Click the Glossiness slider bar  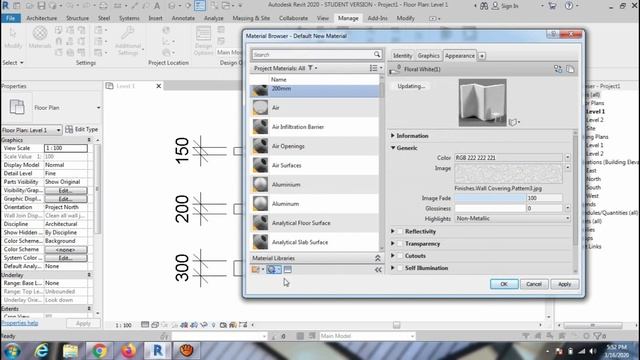coord(490,208)
